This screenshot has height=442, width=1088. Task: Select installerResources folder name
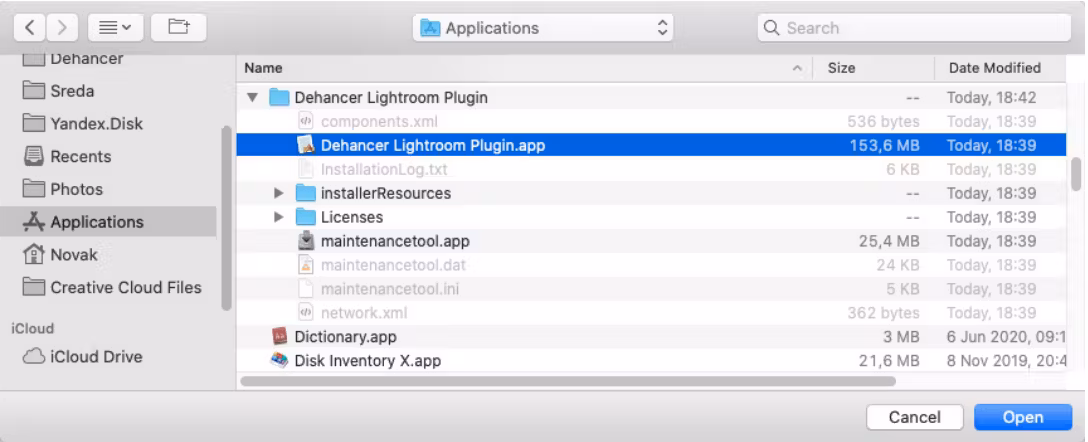[x=386, y=194]
